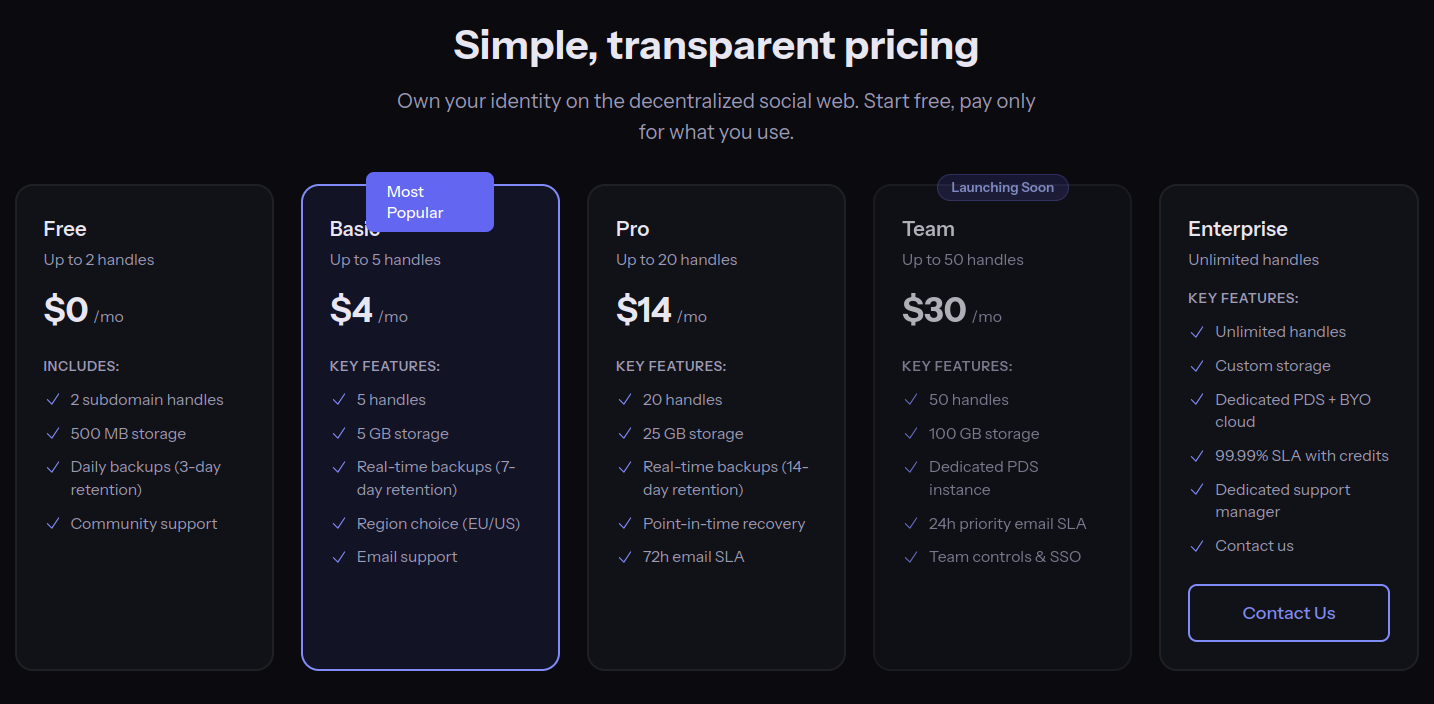This screenshot has height=704, width=1434.
Task: Select the Pro plan heading
Action: point(633,229)
